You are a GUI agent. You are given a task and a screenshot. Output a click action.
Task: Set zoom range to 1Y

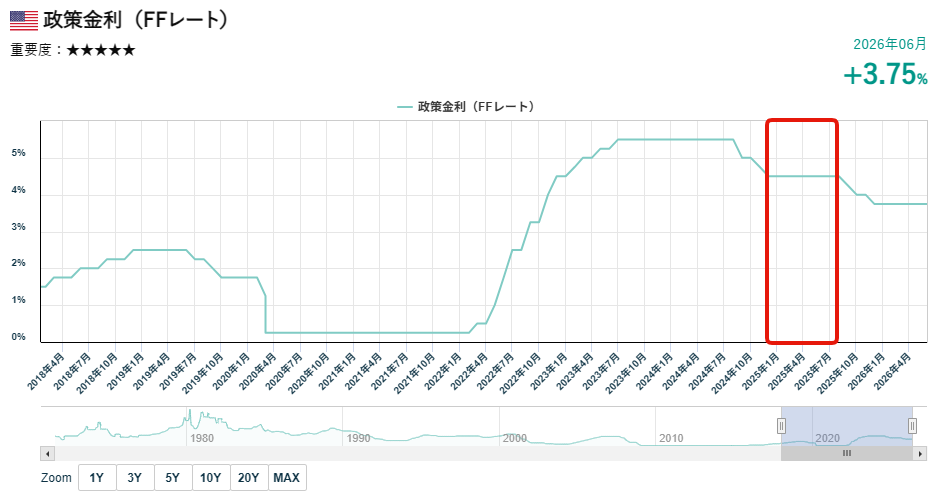[96, 478]
